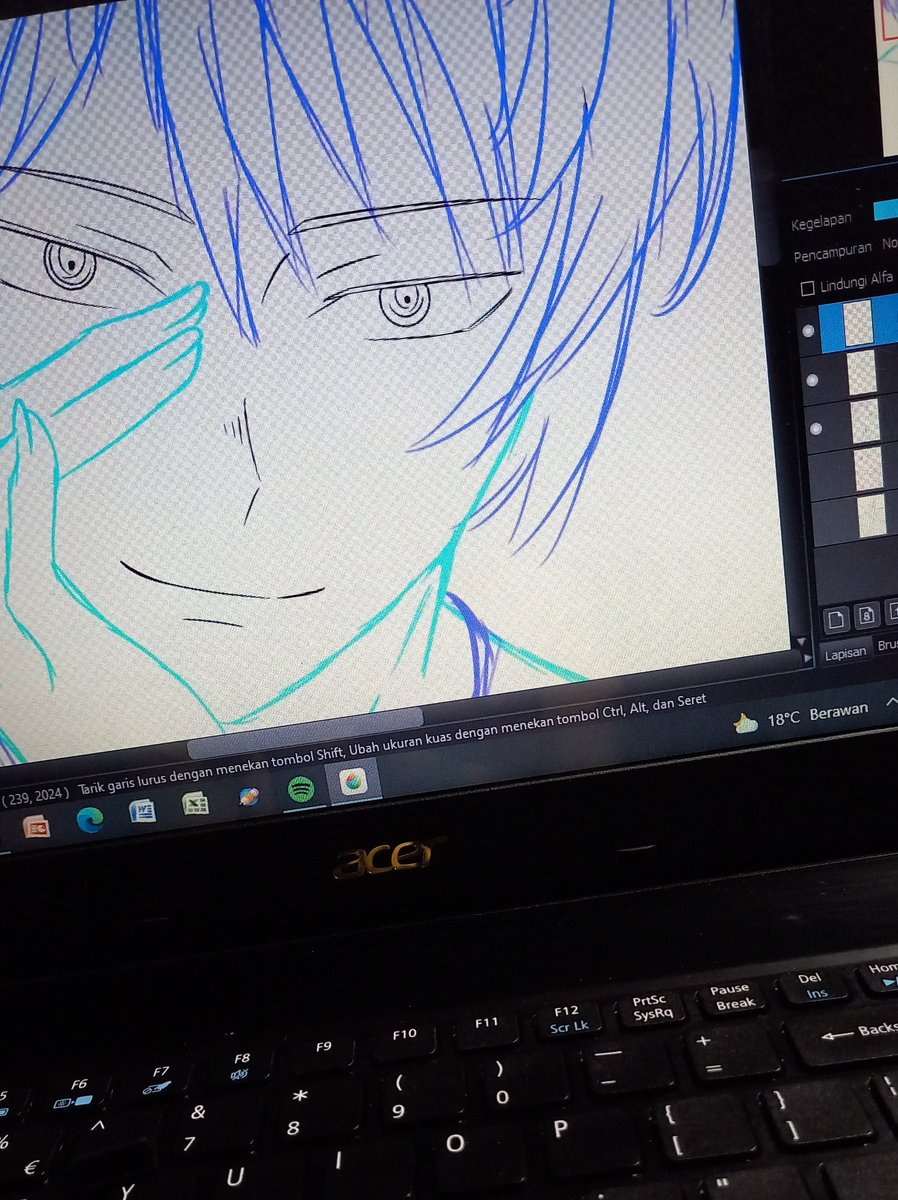The image size is (898, 1200).
Task: Open the round taskbar app beside Spotify
Action: [249, 796]
